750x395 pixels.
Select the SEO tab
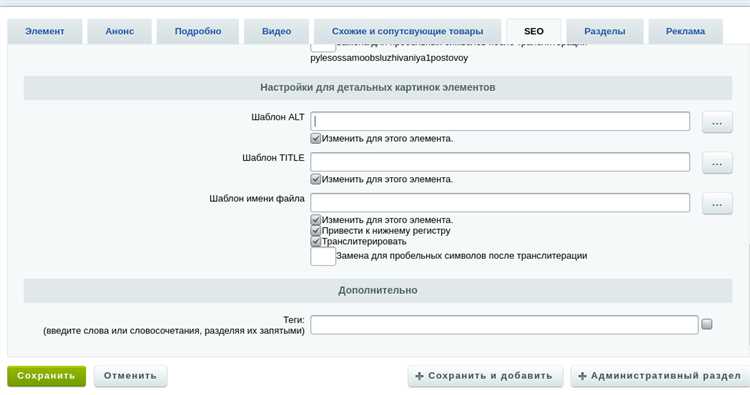tap(534, 32)
